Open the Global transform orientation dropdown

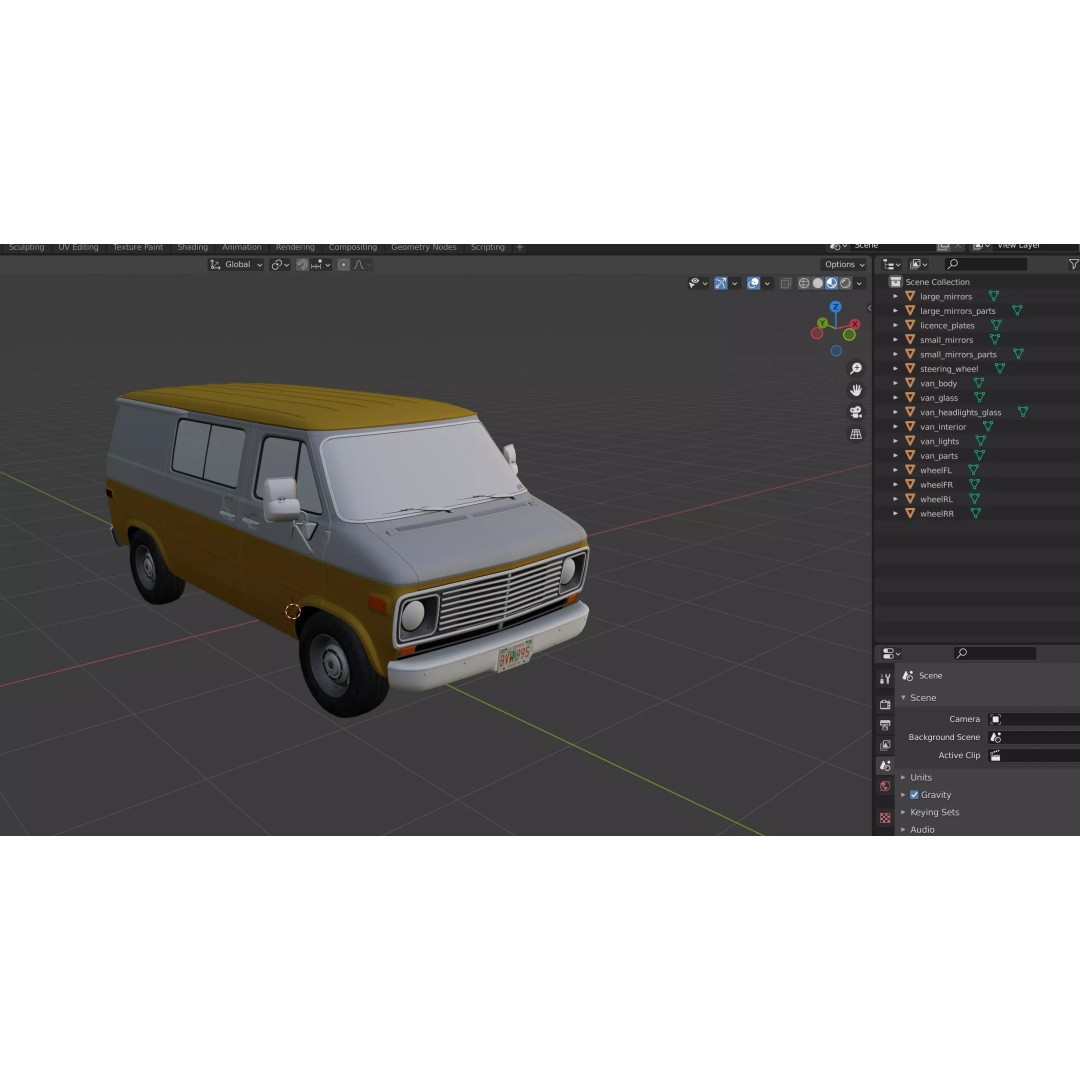(237, 264)
